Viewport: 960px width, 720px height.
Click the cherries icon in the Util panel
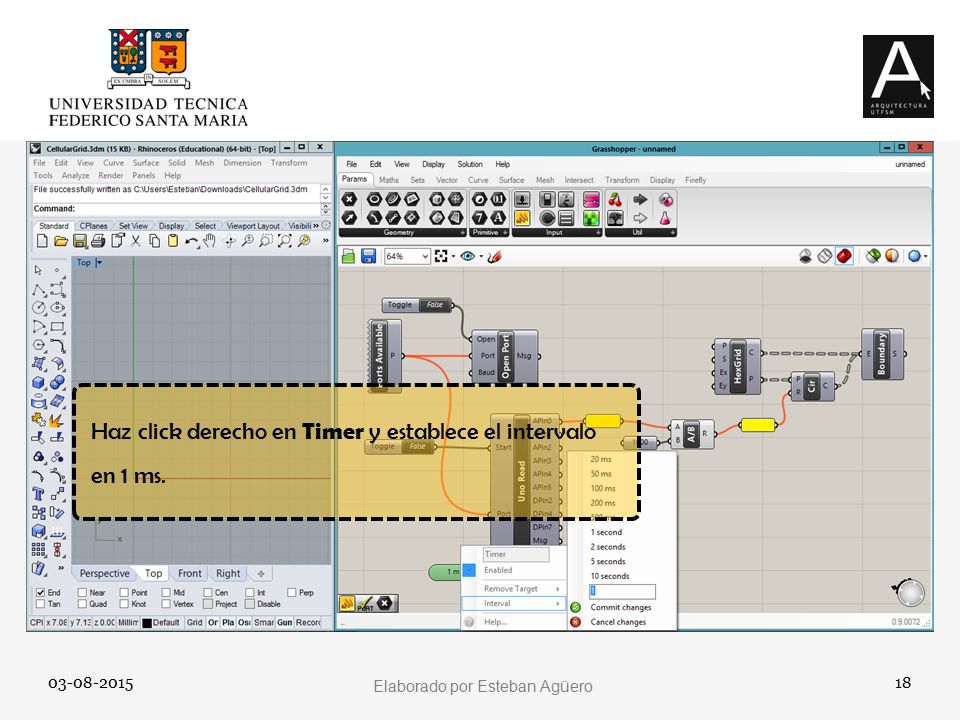(x=615, y=200)
